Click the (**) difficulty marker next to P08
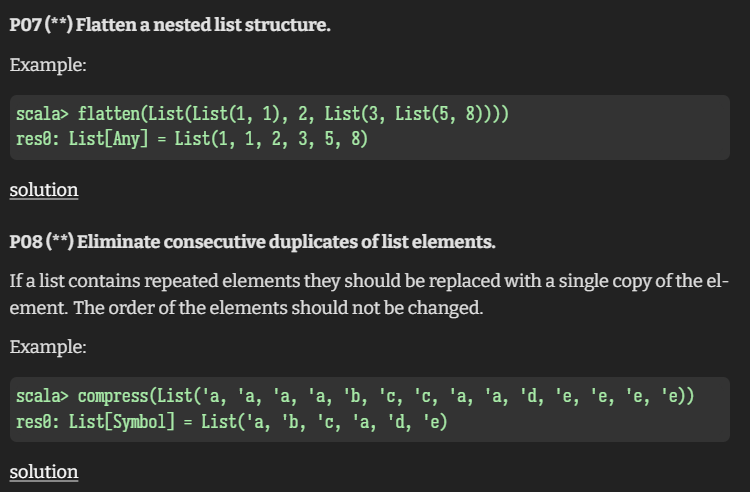Viewport: 750px width, 492px height. click(60, 241)
